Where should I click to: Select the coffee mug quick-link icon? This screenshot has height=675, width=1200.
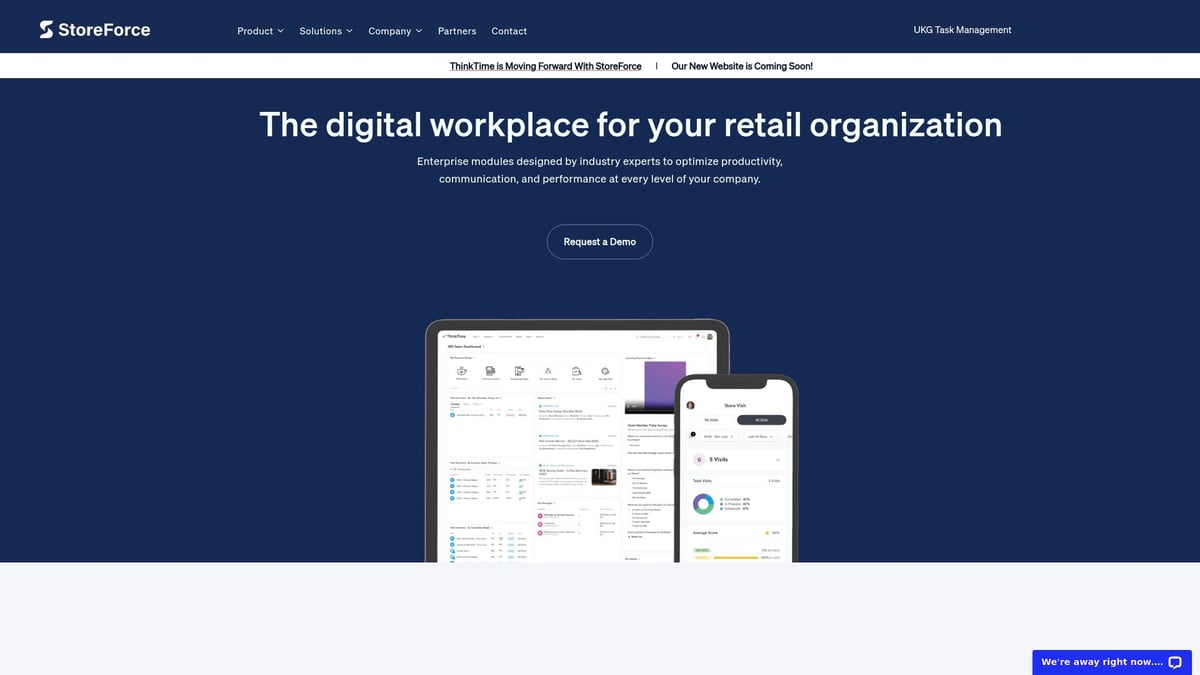(462, 371)
